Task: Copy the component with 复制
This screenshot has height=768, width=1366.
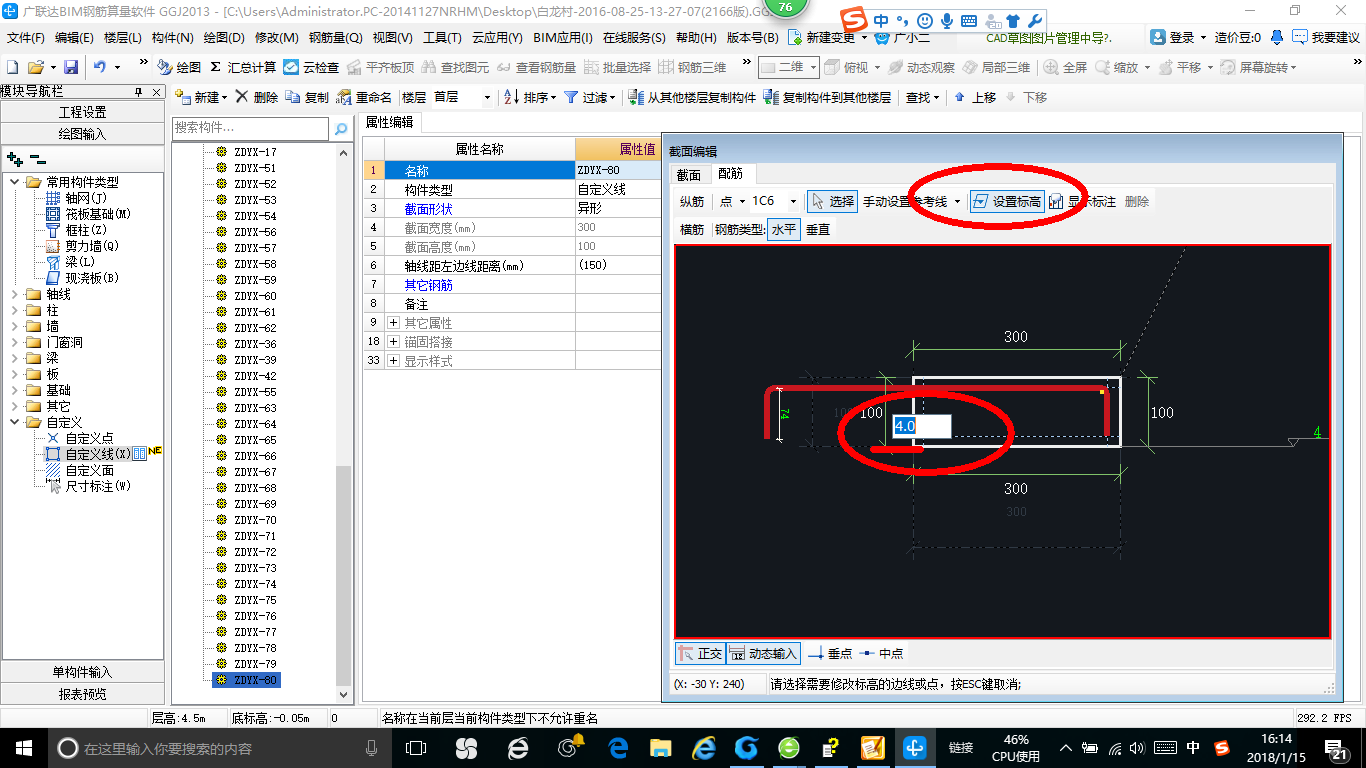Action: [307, 97]
